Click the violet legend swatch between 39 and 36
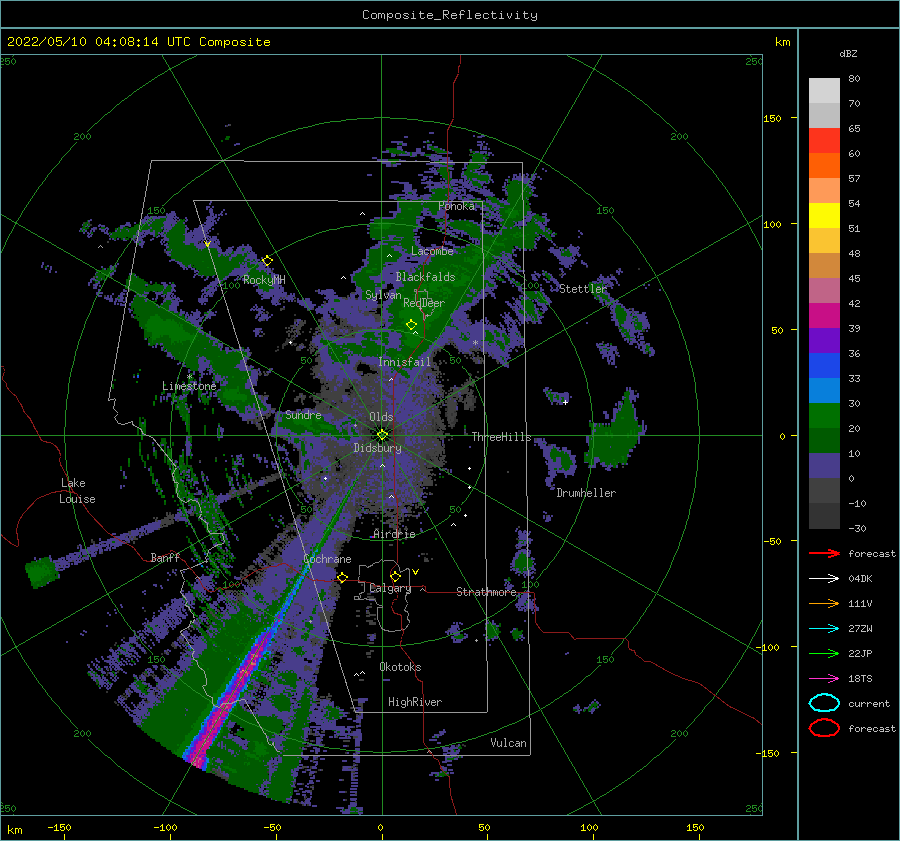The height and width of the screenshot is (841, 900). pos(824,340)
